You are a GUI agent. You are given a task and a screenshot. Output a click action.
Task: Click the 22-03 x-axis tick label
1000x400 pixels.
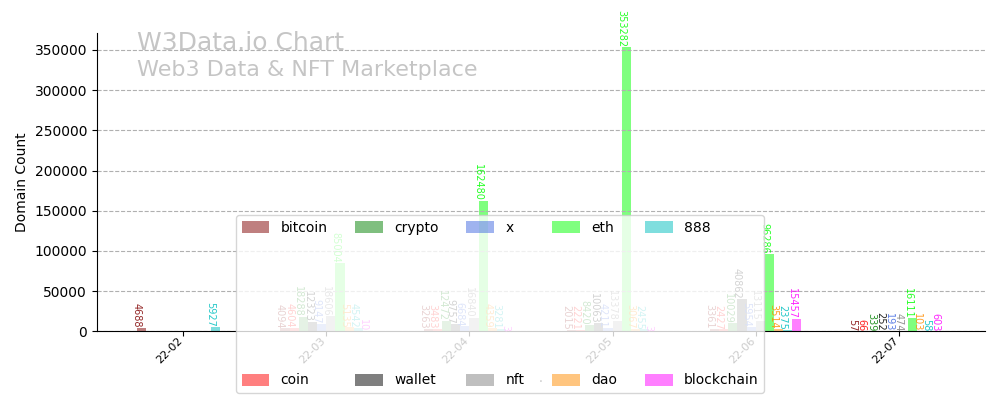(313, 351)
